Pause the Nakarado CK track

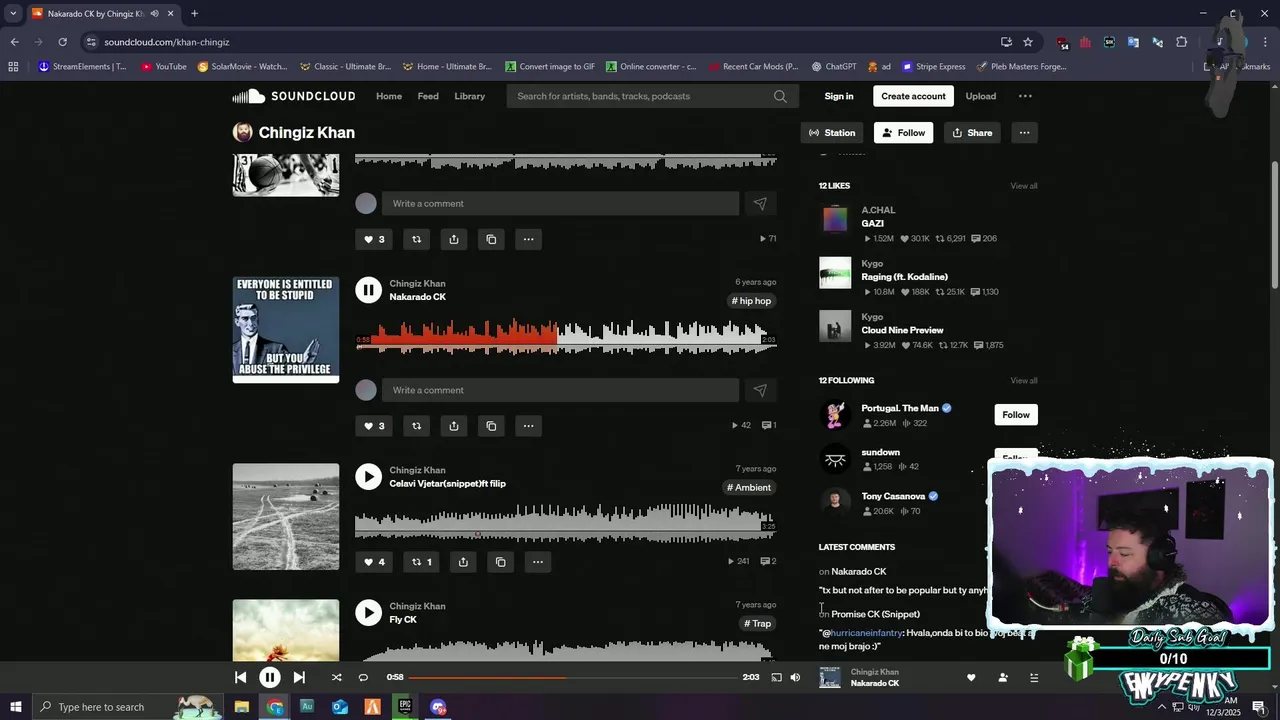[x=368, y=290]
